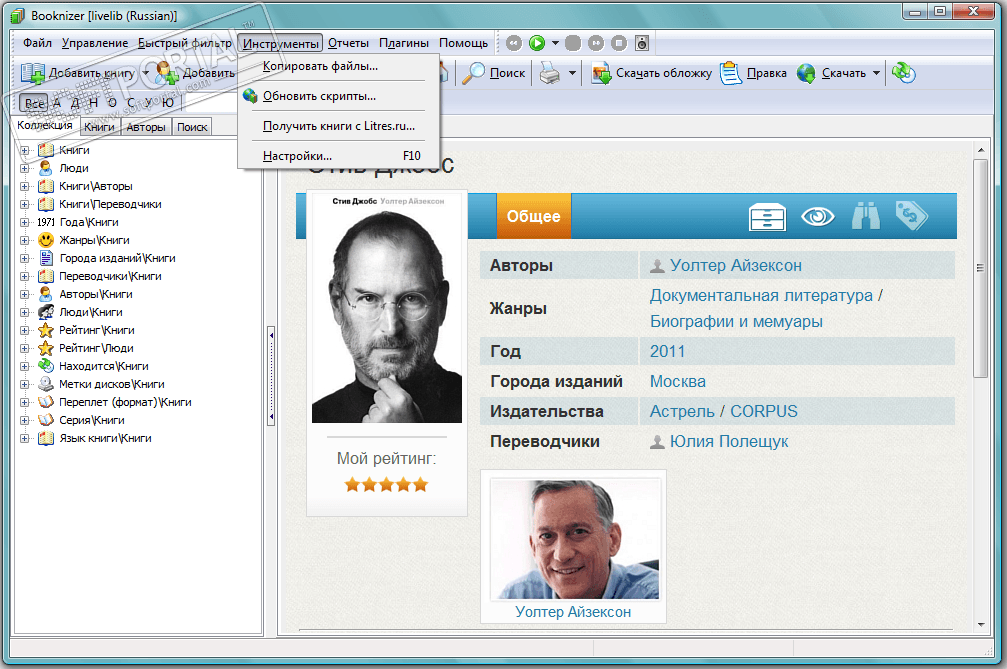Viewport: 1007px width, 669px height.
Task: Expand the Книги\Авторы tree node
Action: pyautogui.click(x=24, y=186)
